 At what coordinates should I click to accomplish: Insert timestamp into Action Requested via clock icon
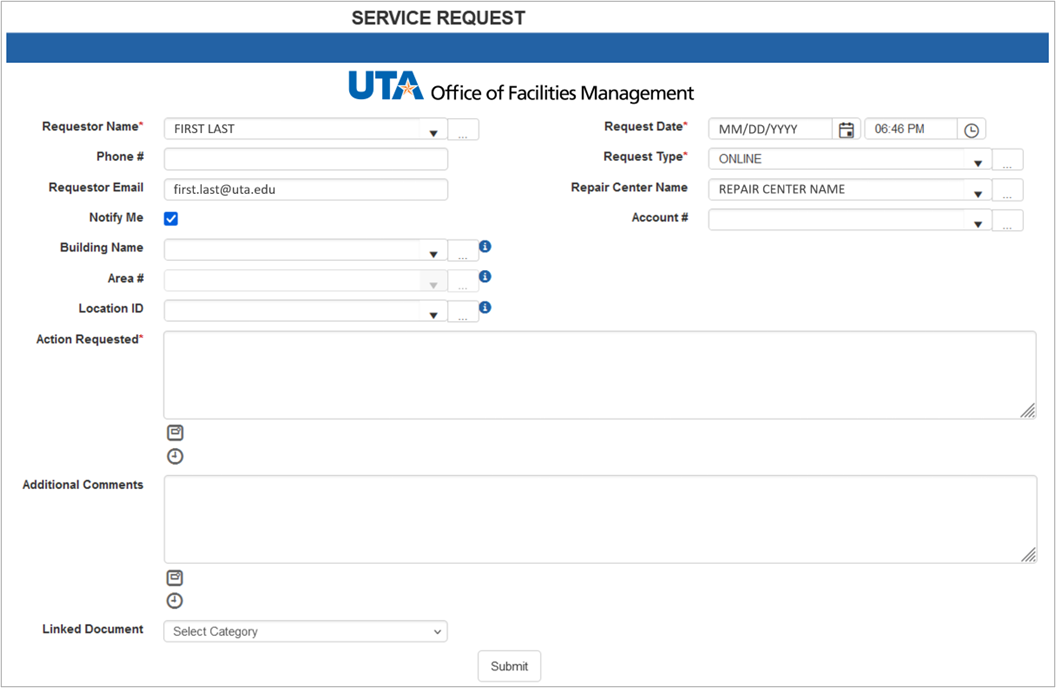click(175, 456)
